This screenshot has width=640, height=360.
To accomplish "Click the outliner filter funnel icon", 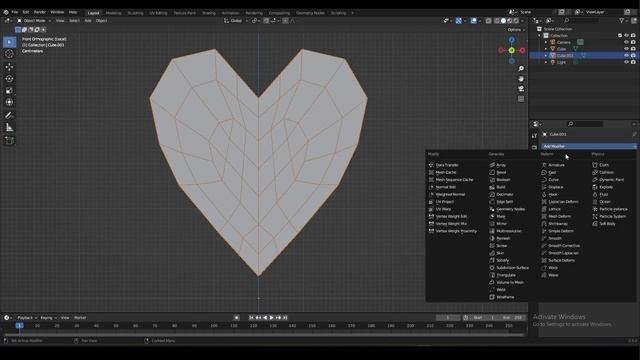I will click(x=621, y=20).
